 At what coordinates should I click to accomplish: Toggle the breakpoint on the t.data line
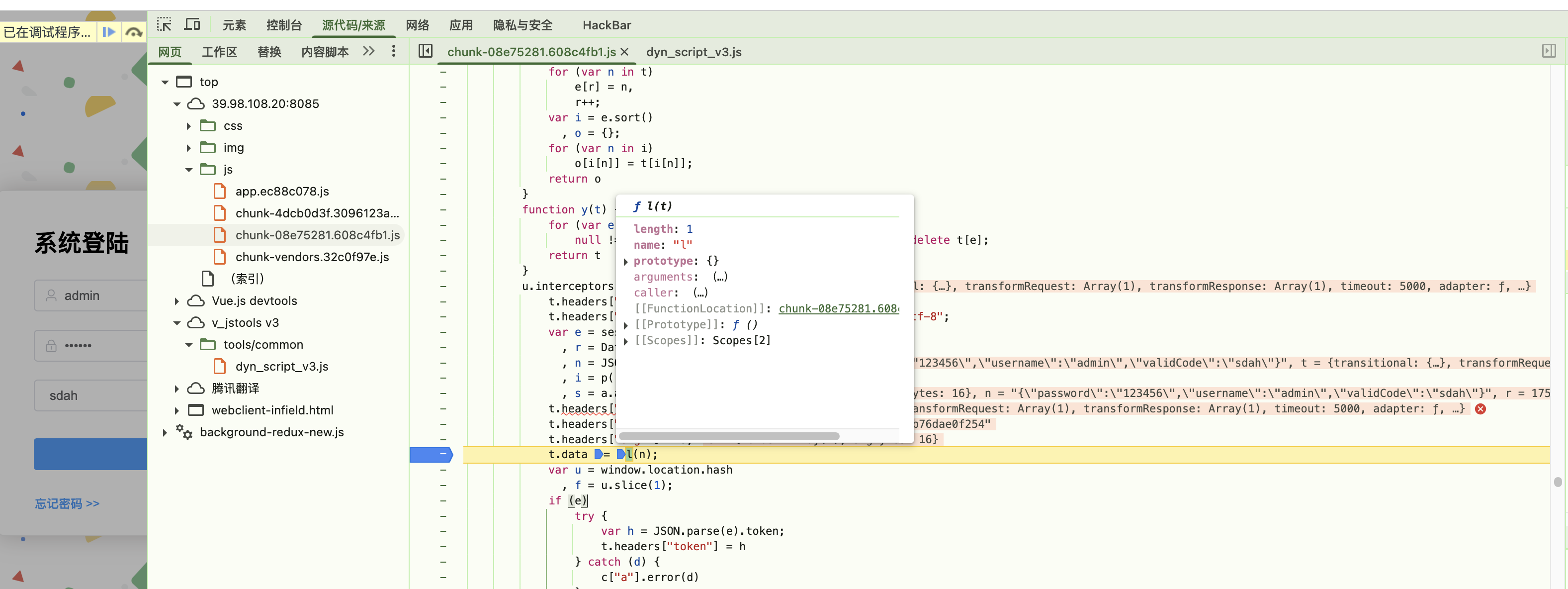coord(431,454)
